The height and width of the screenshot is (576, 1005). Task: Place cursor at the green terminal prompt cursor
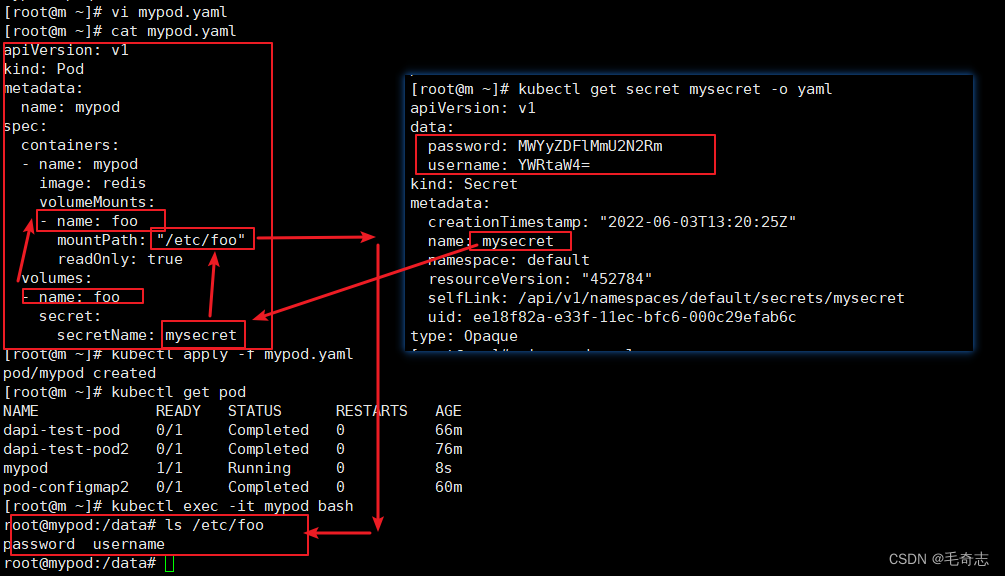point(169,564)
